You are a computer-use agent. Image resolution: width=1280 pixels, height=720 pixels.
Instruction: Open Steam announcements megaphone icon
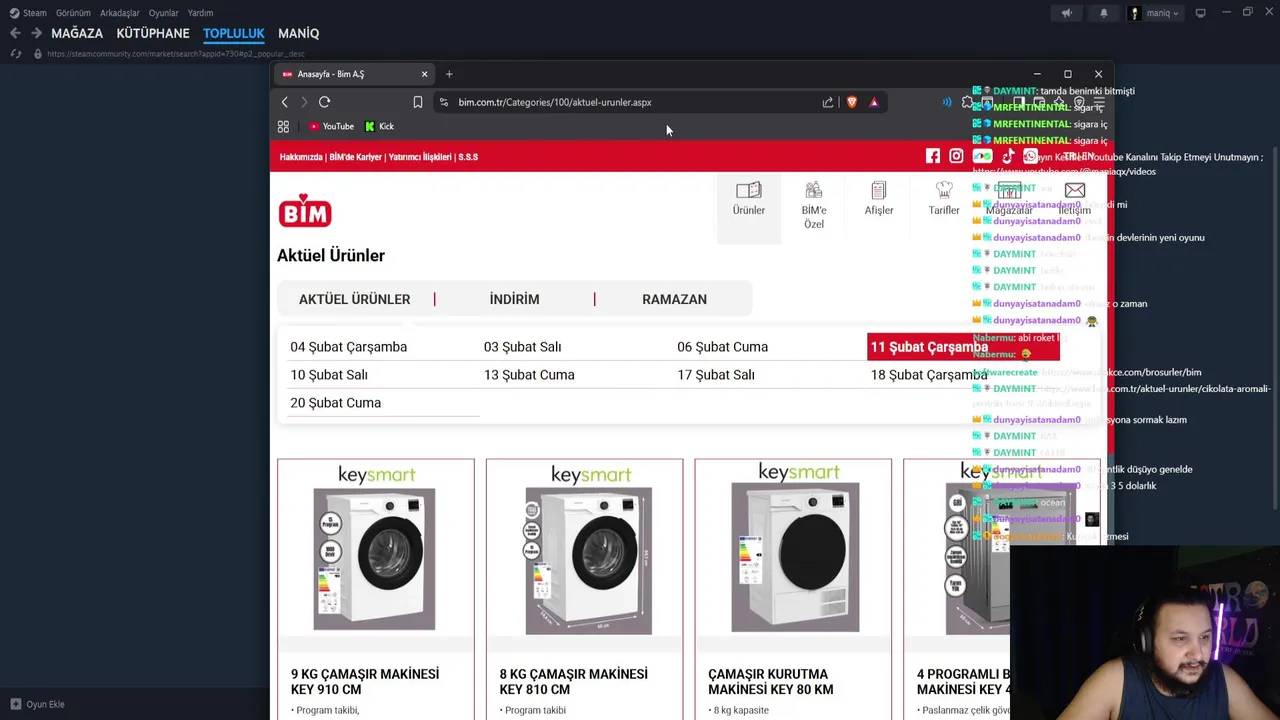[1066, 13]
